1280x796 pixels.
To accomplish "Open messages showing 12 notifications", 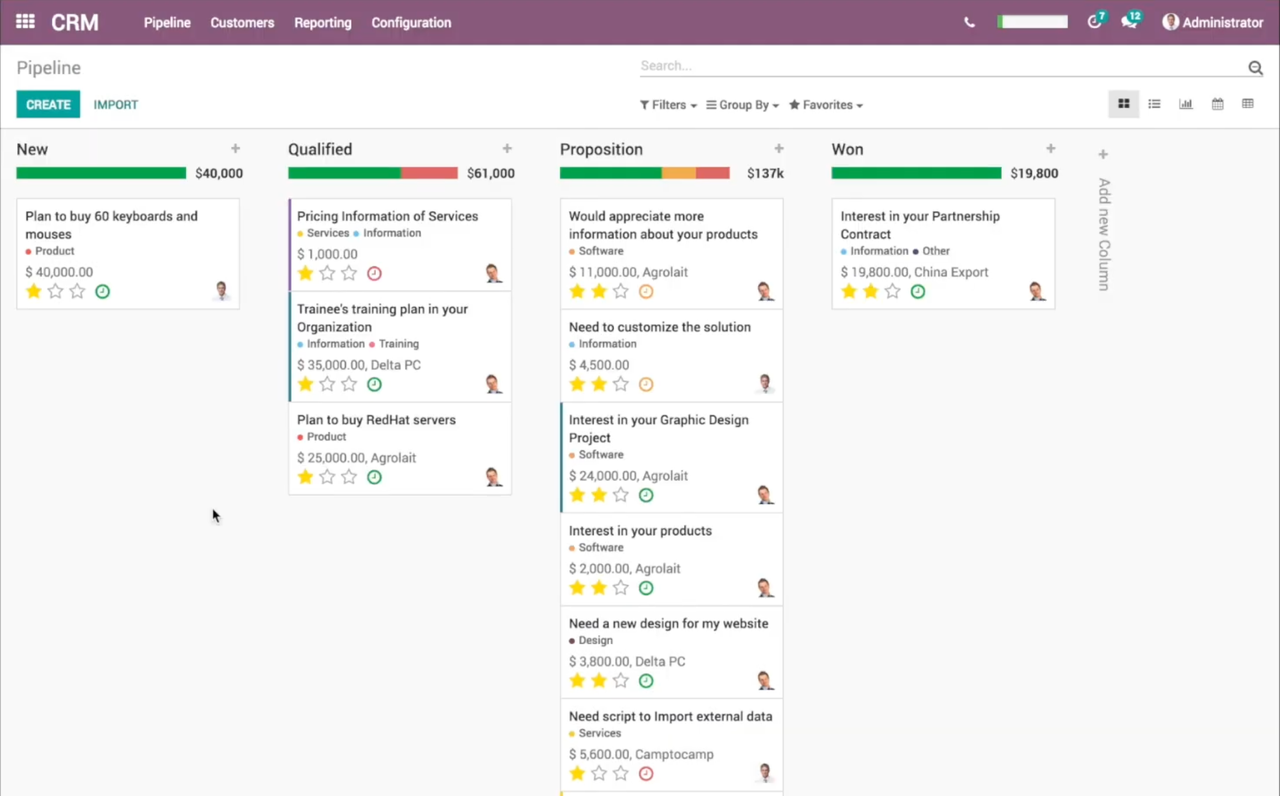I will click(1129, 21).
